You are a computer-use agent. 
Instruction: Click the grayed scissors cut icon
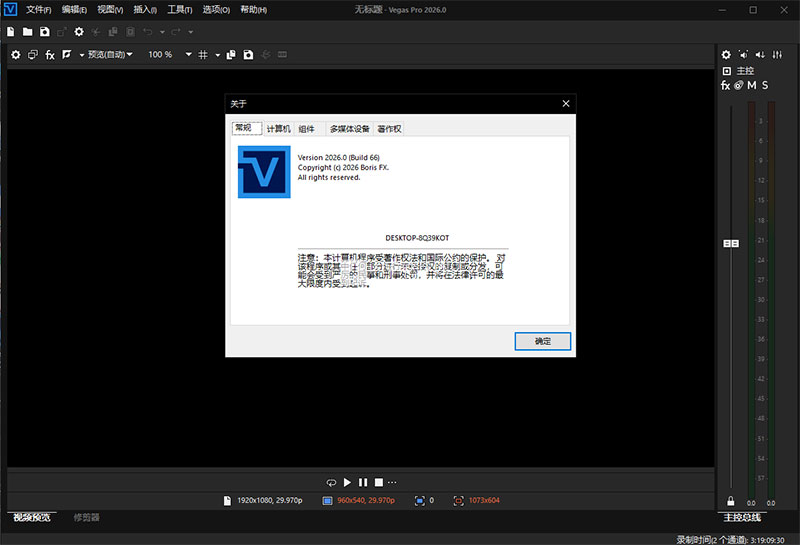tap(96, 32)
